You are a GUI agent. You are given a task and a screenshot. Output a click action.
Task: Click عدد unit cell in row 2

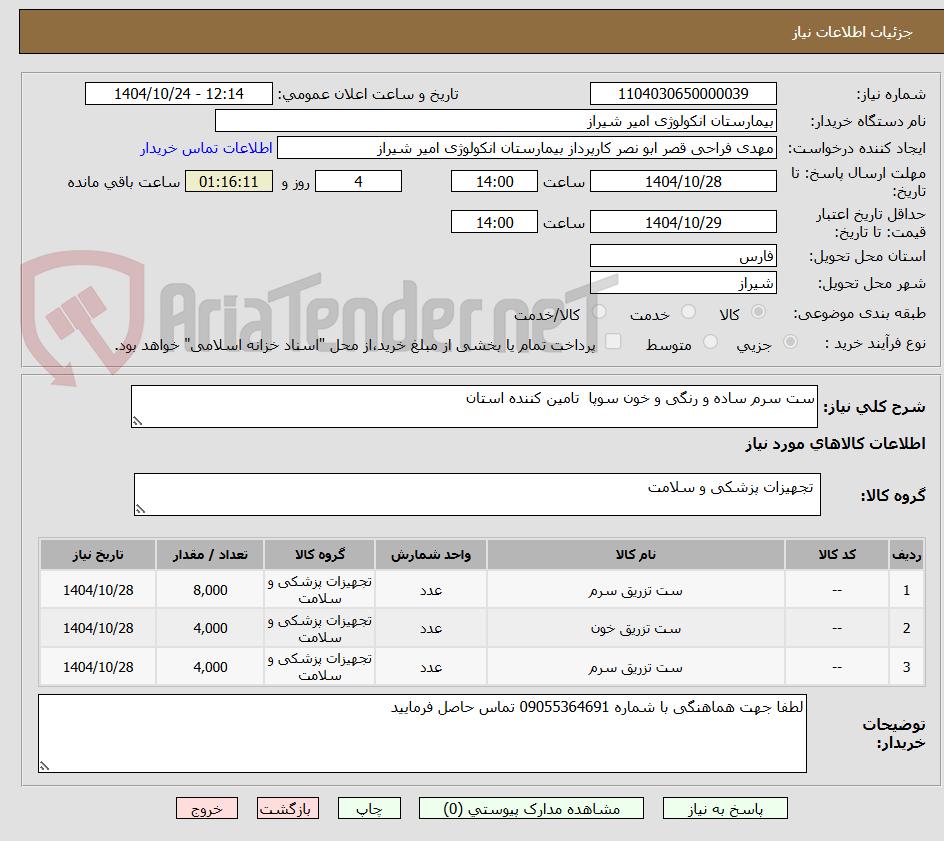[x=431, y=628]
